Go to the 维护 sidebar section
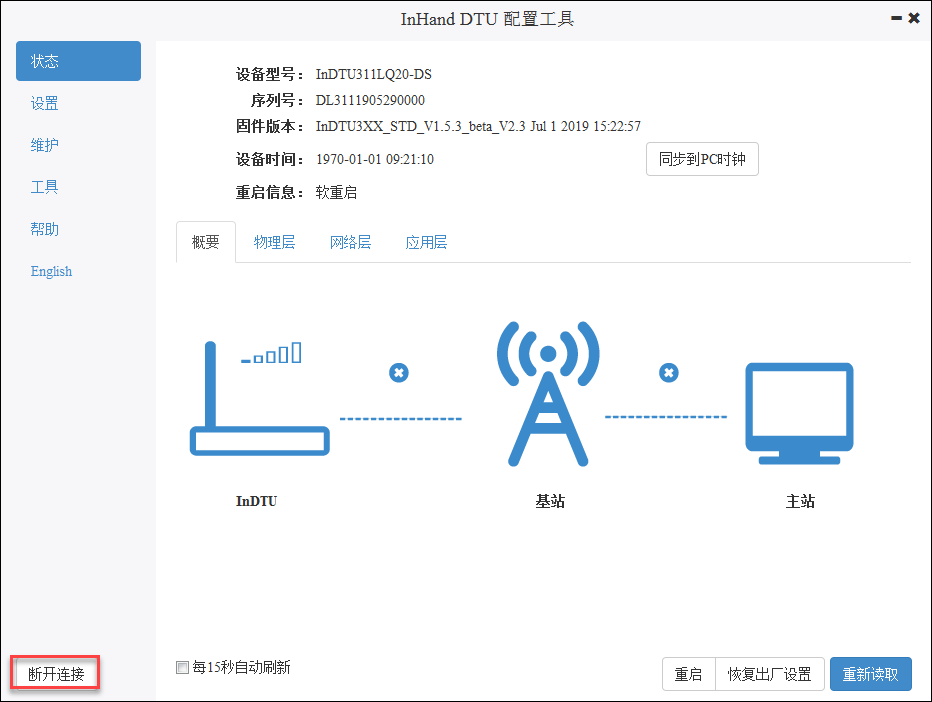Screen dimensions: 932x702 (x=45, y=145)
